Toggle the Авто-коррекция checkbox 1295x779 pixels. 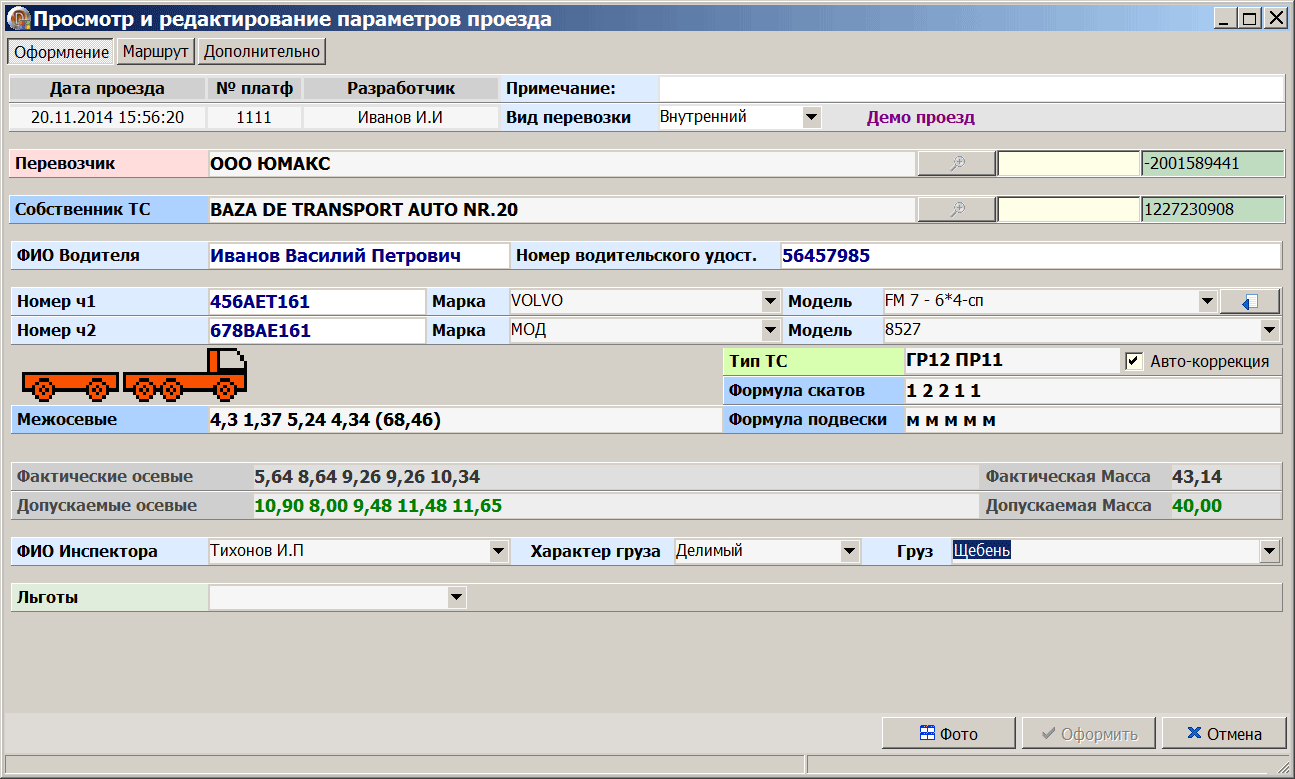(x=1133, y=362)
